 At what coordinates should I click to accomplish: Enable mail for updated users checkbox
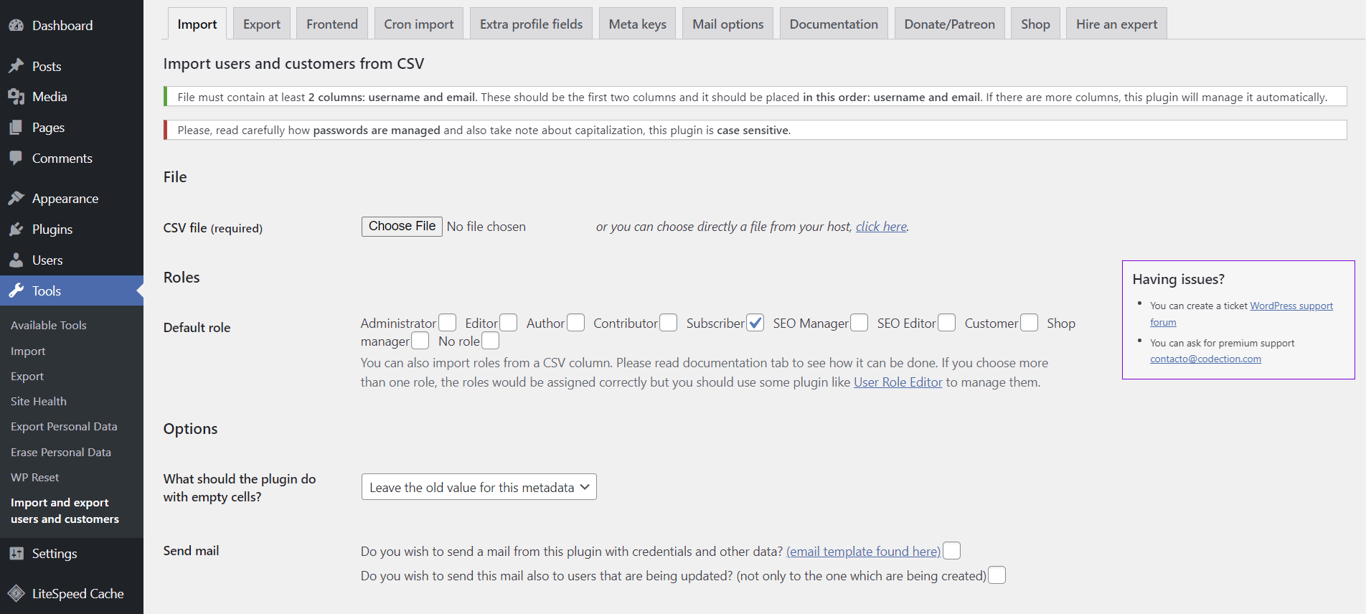tap(997, 574)
